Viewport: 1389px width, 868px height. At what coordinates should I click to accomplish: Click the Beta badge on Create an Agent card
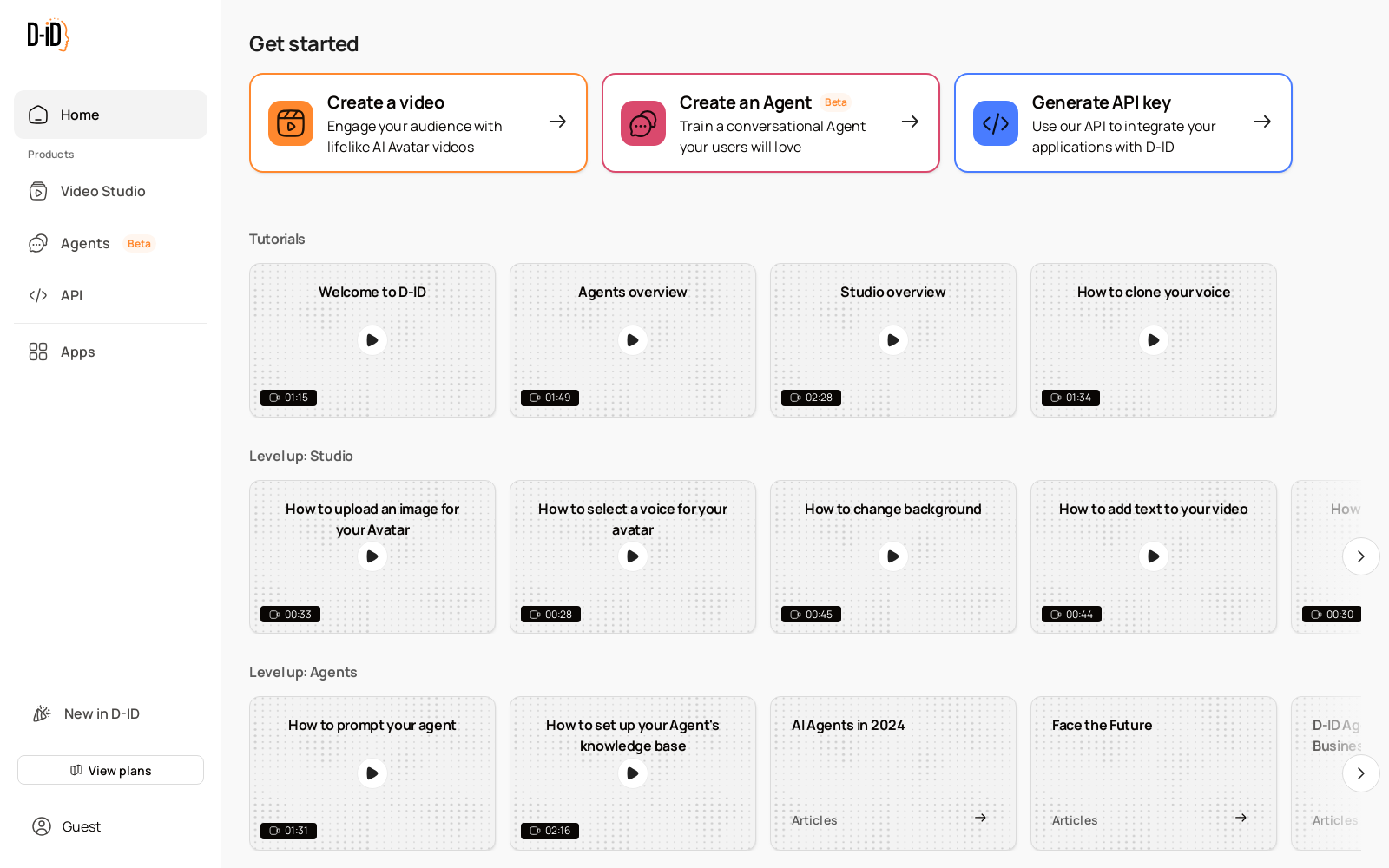coord(836,102)
